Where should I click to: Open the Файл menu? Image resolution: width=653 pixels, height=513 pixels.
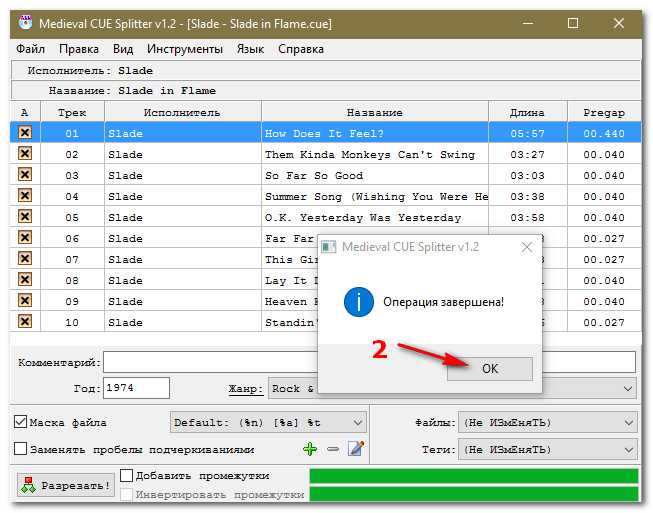[x=30, y=49]
